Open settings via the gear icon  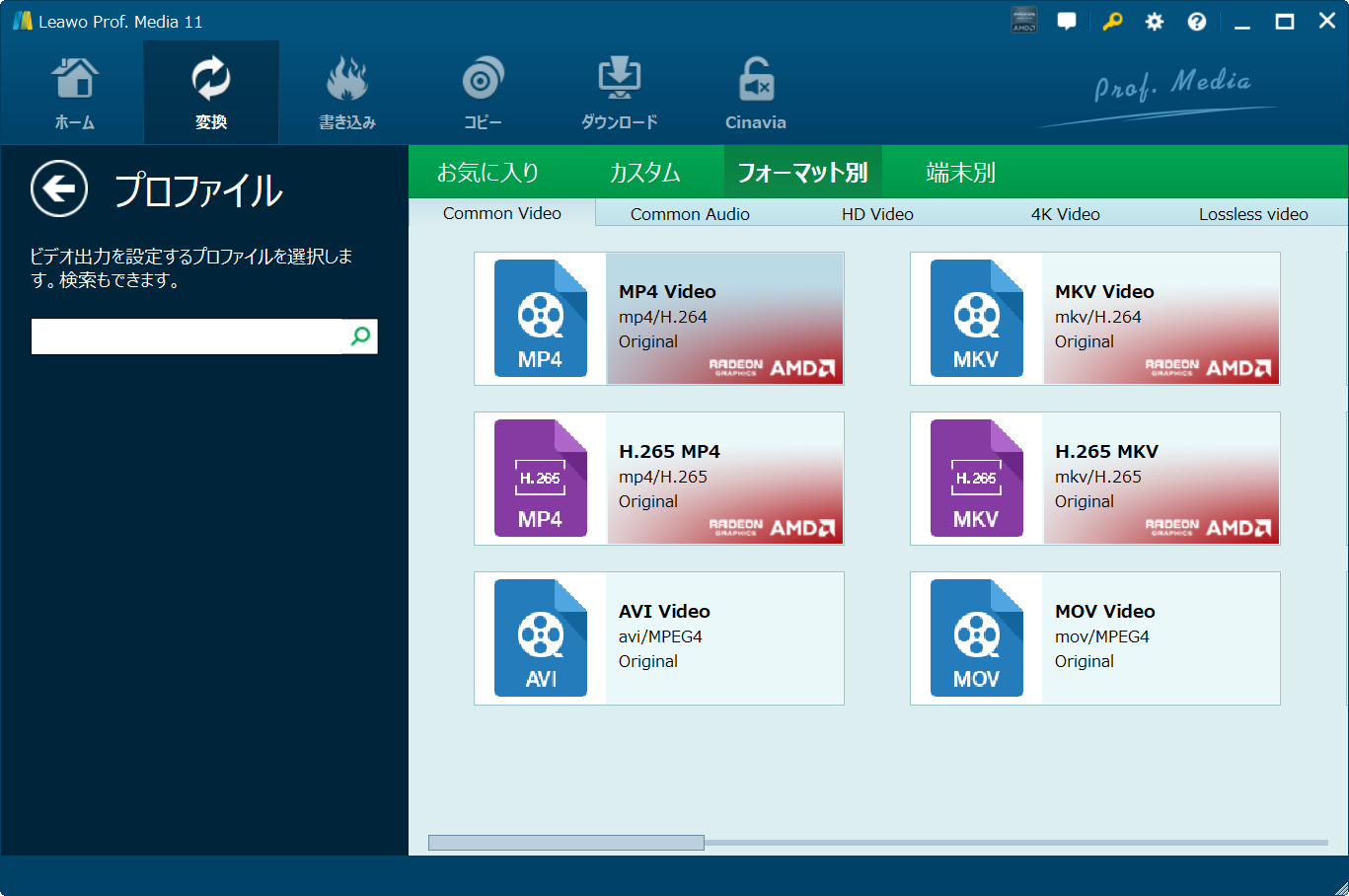(x=1154, y=22)
